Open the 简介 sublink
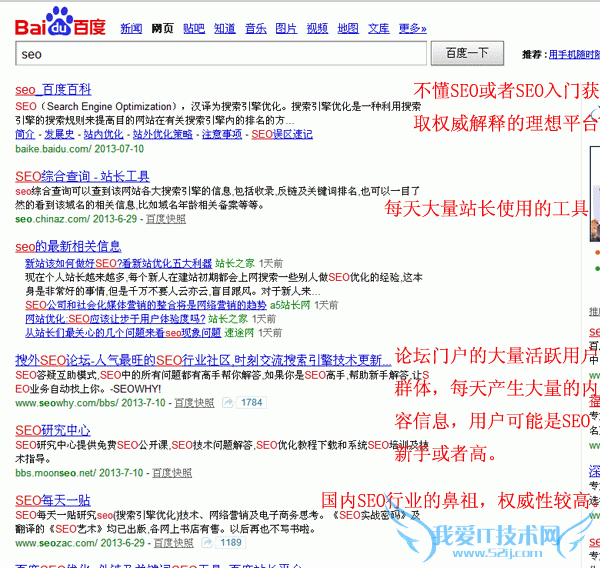Screen dimensions: 600x568 tap(25, 134)
